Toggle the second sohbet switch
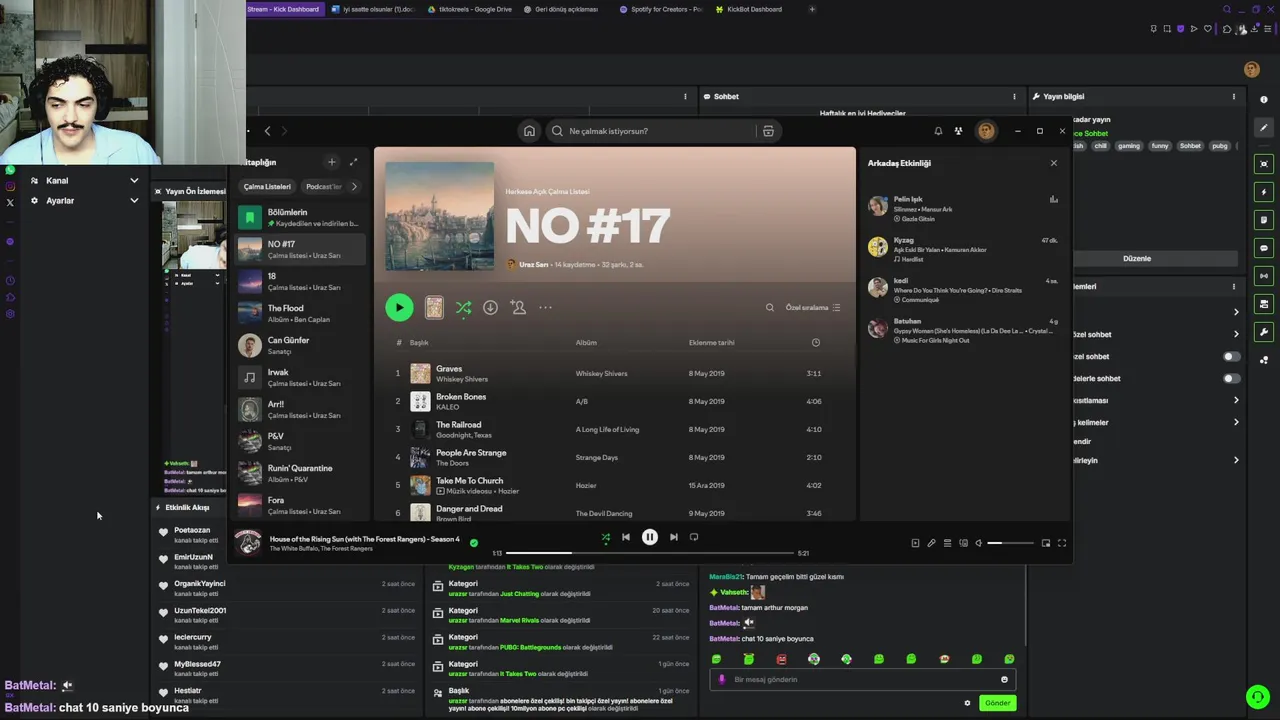 [1232, 379]
